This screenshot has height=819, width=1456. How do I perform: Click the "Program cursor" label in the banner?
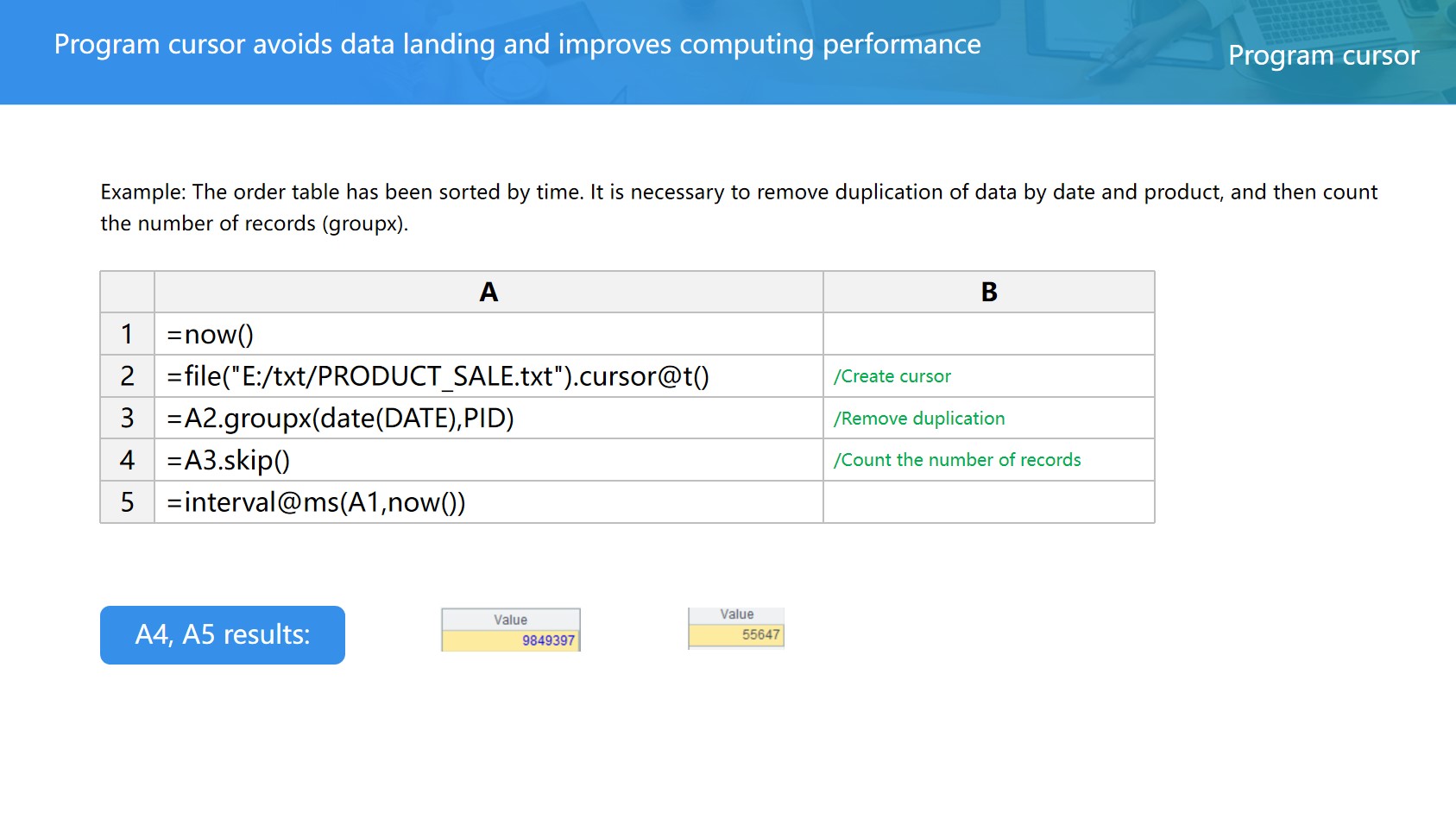click(x=1323, y=55)
